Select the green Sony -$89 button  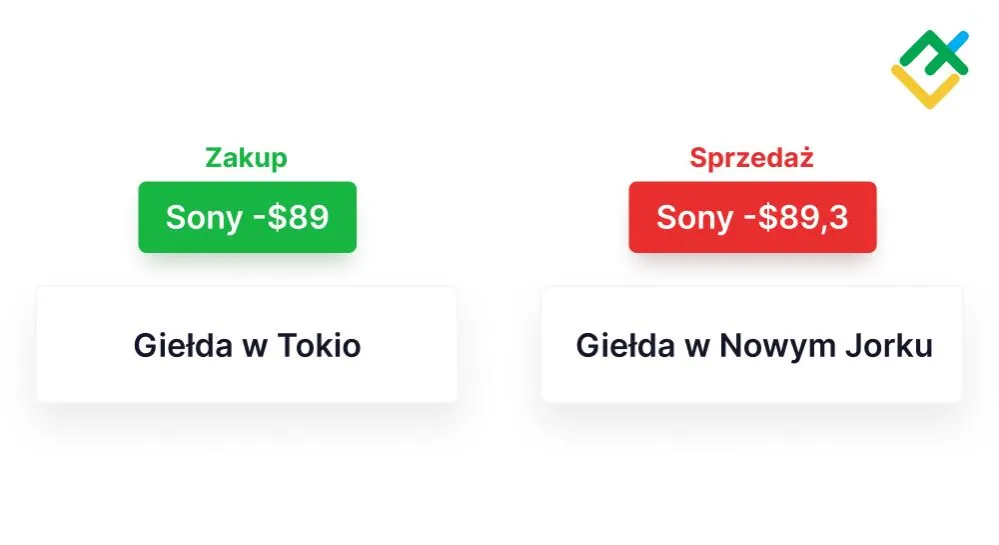pyautogui.click(x=247, y=217)
